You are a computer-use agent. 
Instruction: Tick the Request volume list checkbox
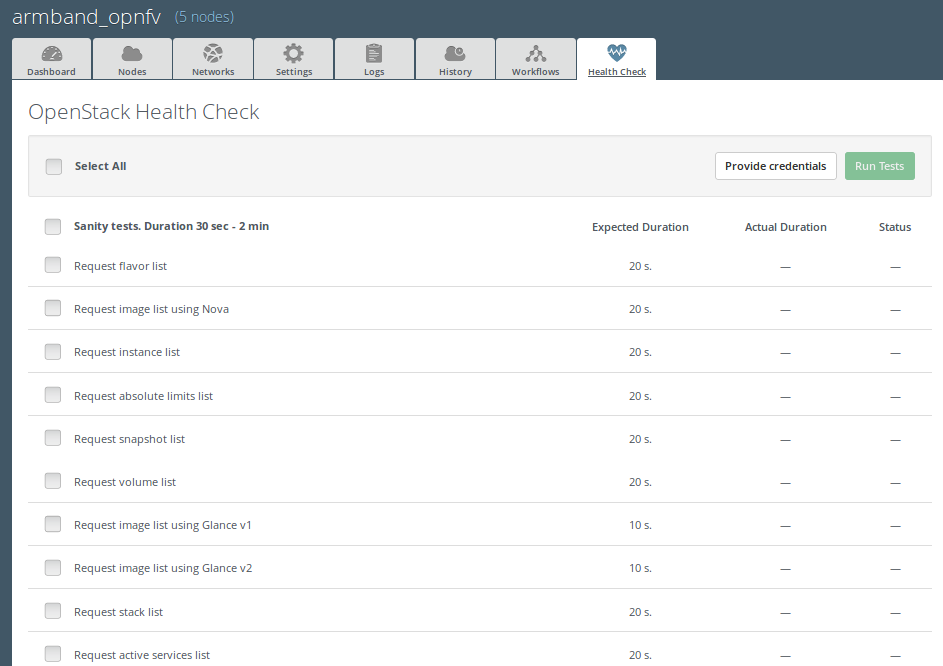click(x=53, y=481)
